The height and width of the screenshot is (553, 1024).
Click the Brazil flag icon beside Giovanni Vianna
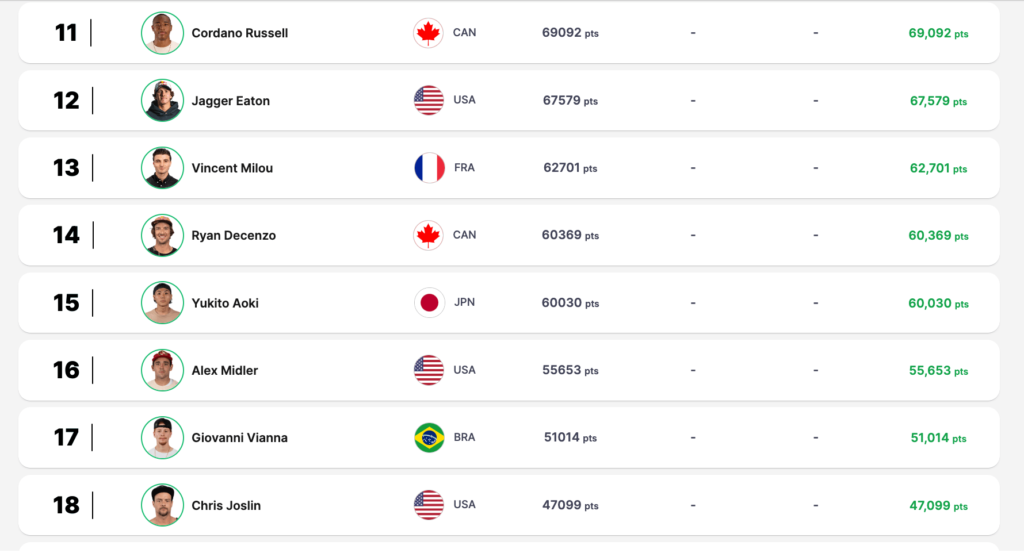tap(429, 438)
